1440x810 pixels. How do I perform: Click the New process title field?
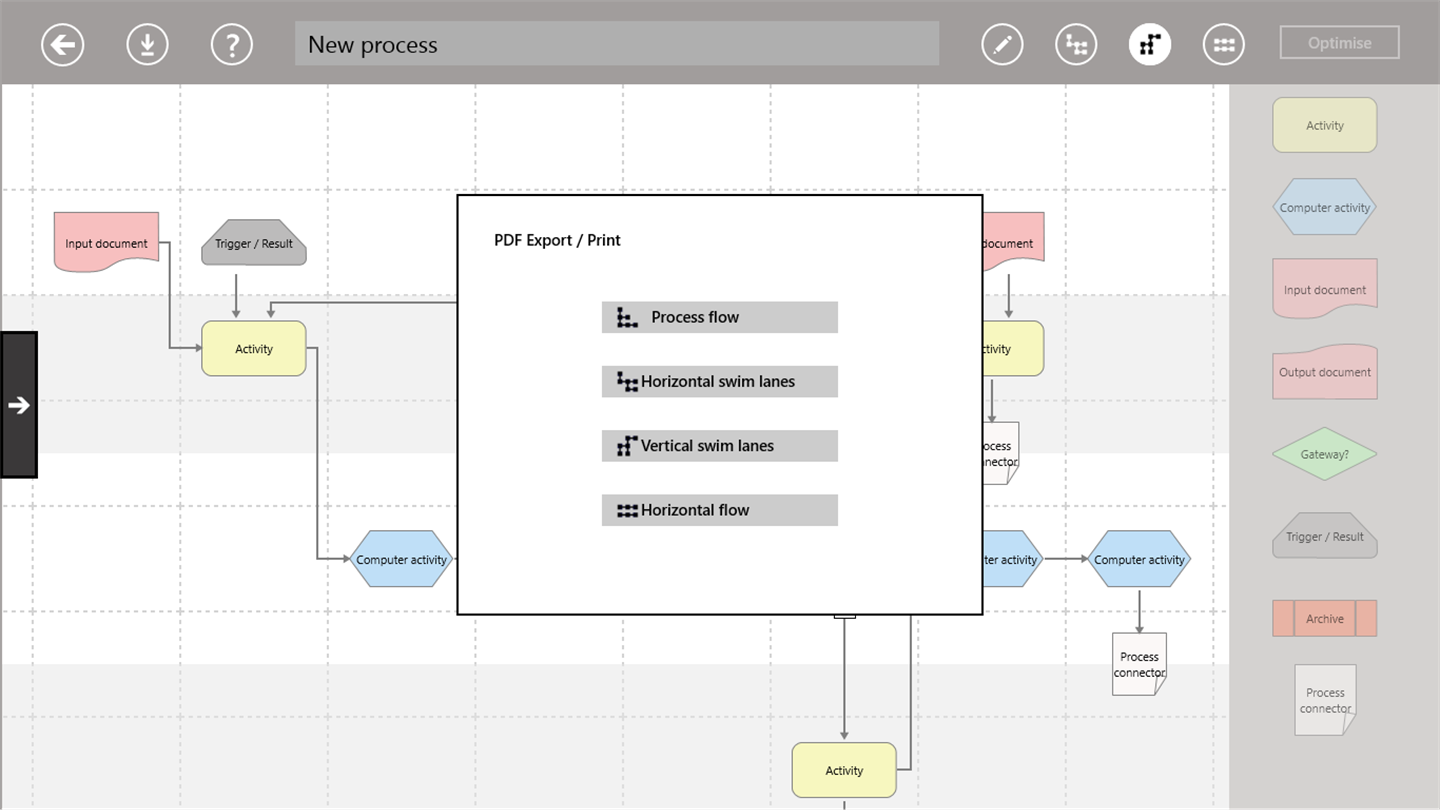coord(616,45)
